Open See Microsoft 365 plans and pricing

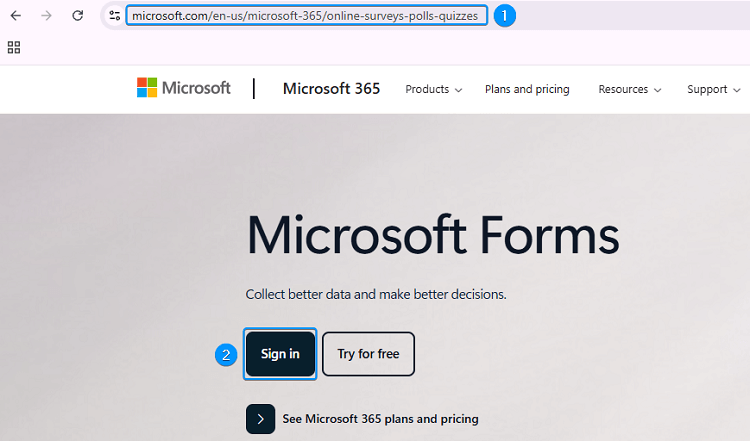tap(380, 419)
